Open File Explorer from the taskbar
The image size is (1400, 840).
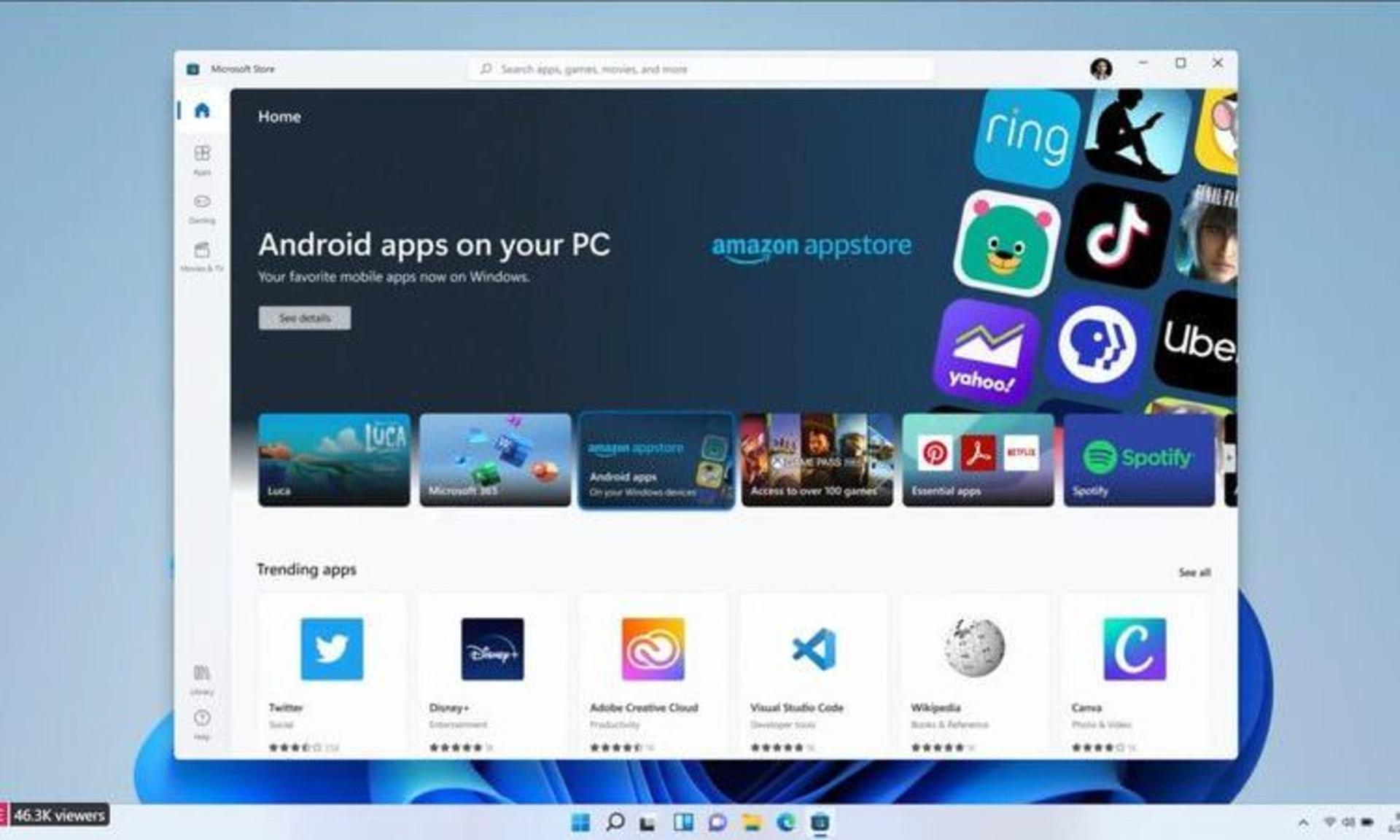pyautogui.click(x=752, y=822)
